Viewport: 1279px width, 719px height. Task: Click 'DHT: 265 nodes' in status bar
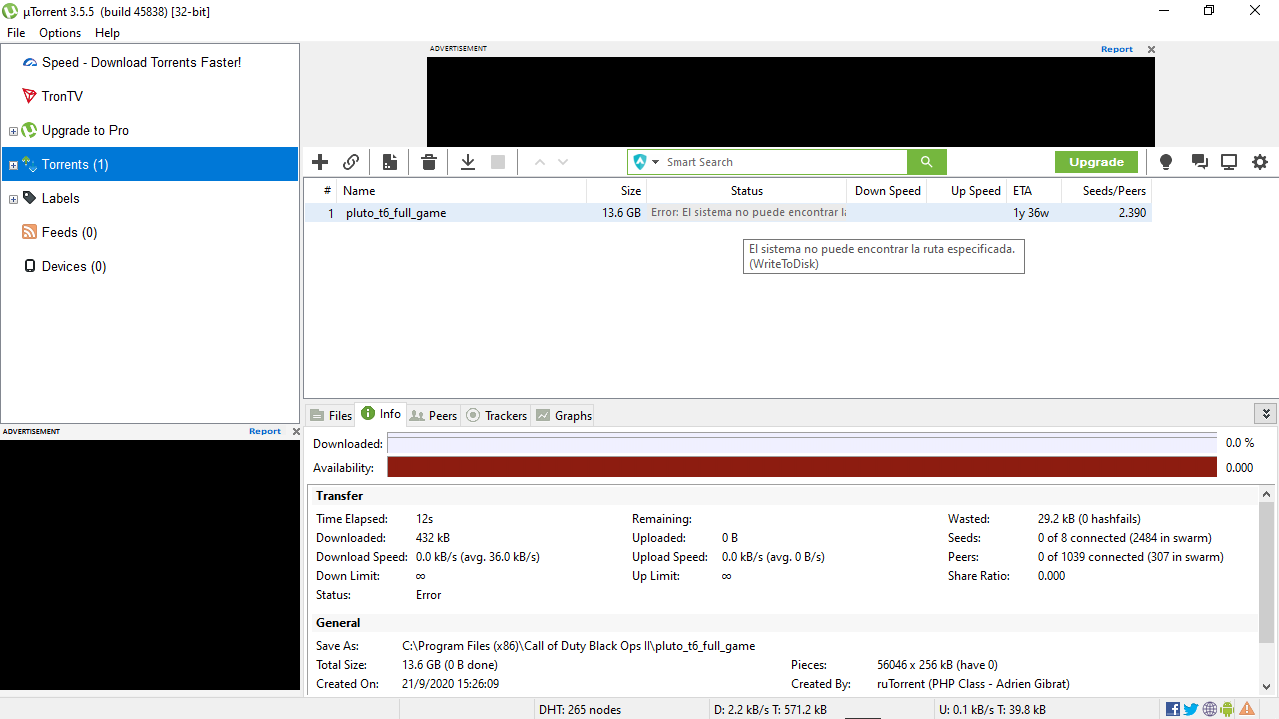(x=580, y=710)
